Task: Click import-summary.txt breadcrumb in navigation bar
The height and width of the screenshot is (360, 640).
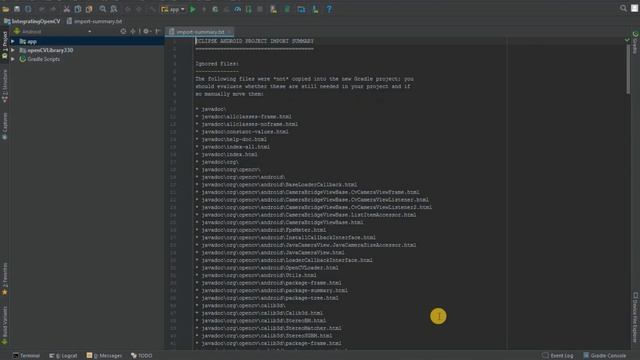Action: tap(94, 21)
